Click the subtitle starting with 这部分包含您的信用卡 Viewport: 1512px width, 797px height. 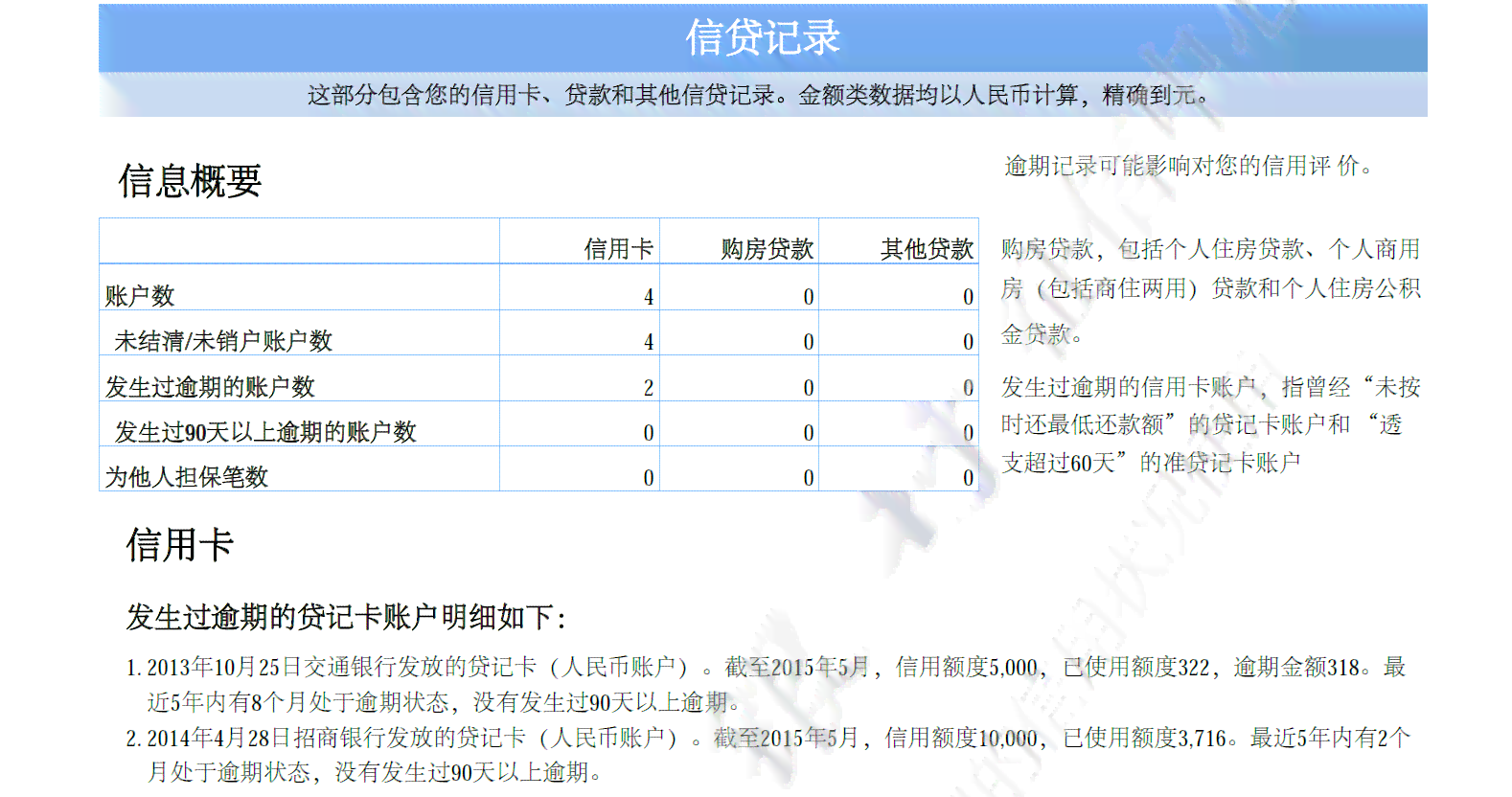(758, 95)
